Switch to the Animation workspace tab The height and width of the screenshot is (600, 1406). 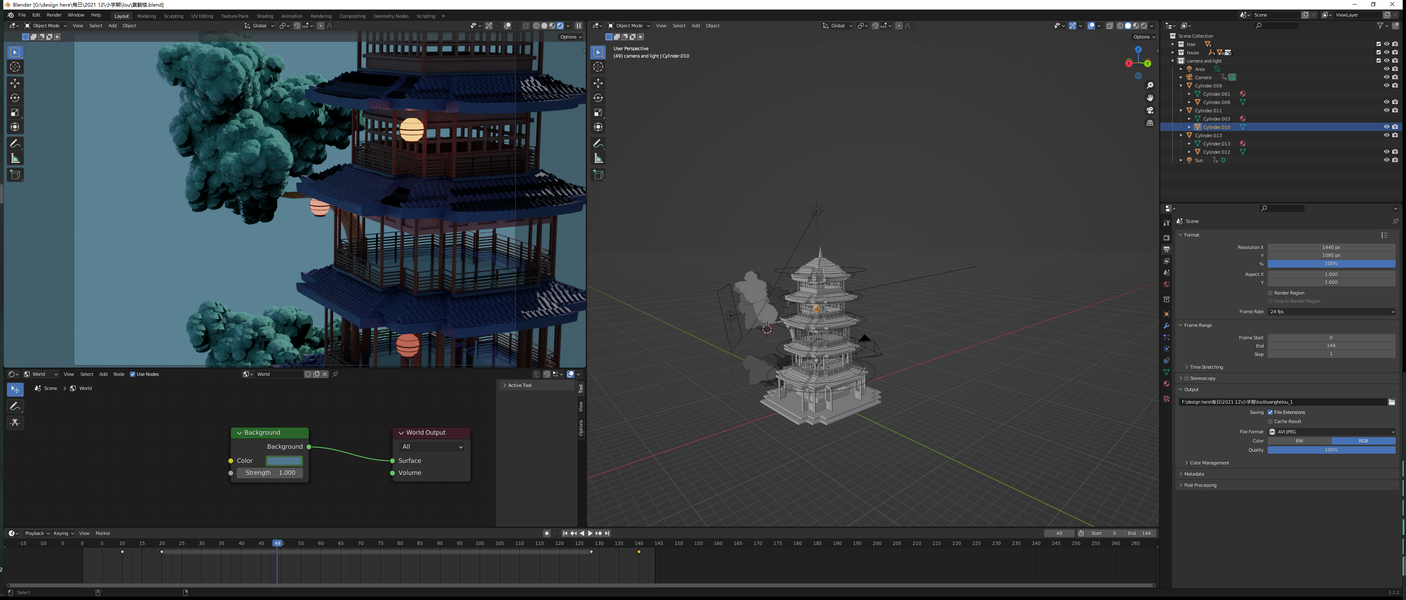click(x=292, y=16)
